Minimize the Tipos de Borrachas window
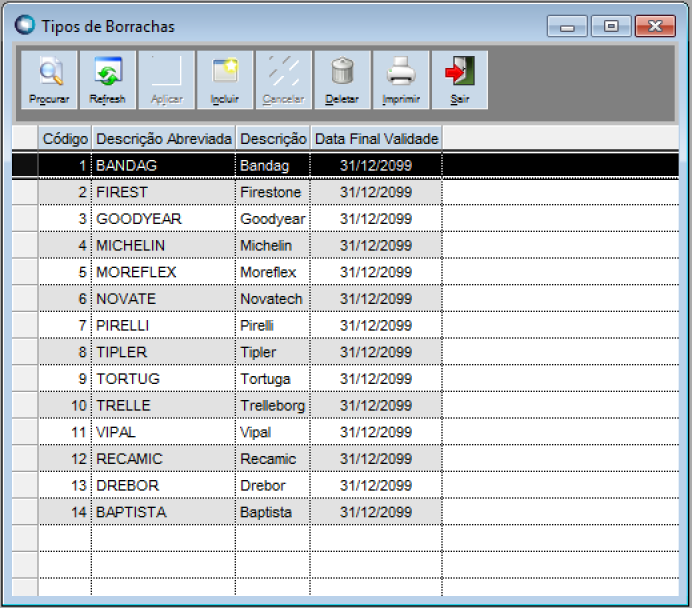 (567, 26)
